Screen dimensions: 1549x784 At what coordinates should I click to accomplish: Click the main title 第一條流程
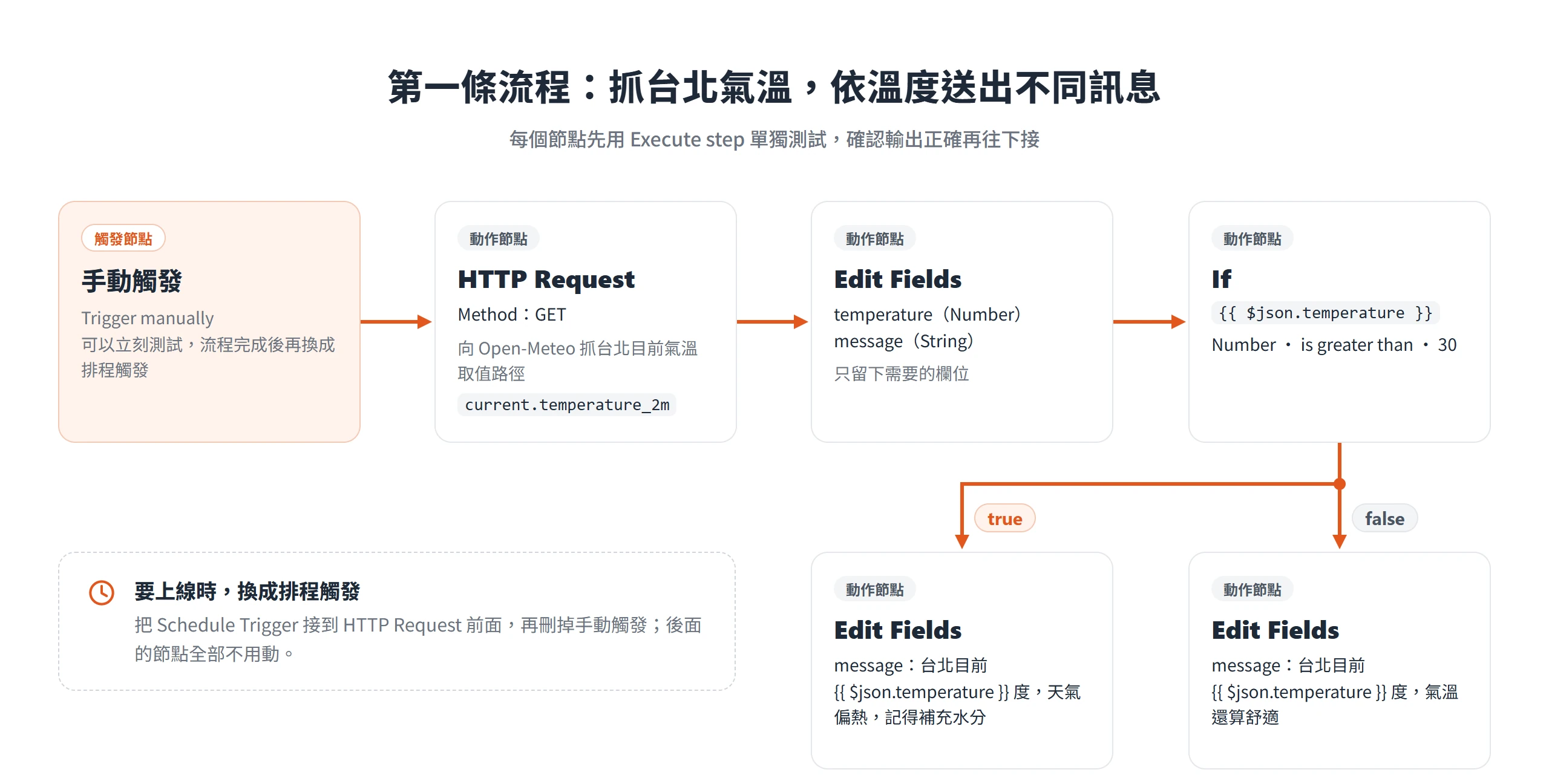tap(774, 87)
